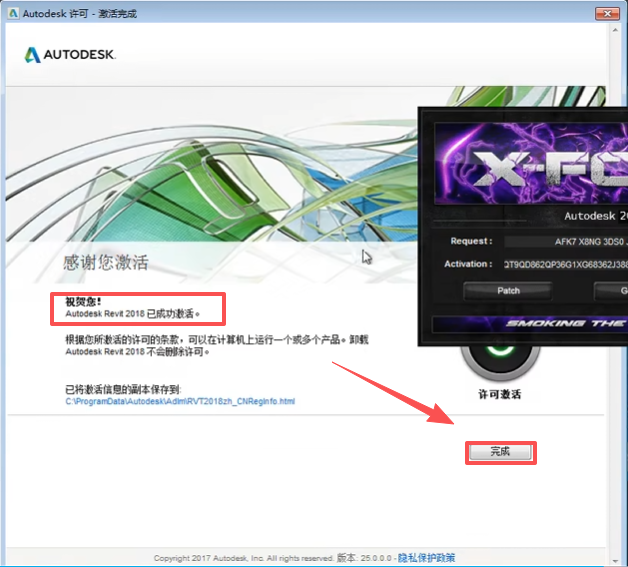Image resolution: width=628 pixels, height=567 pixels.
Task: Click the 'SMOKING THE' banner text in X-Force
Action: pyautogui.click(x=566, y=324)
